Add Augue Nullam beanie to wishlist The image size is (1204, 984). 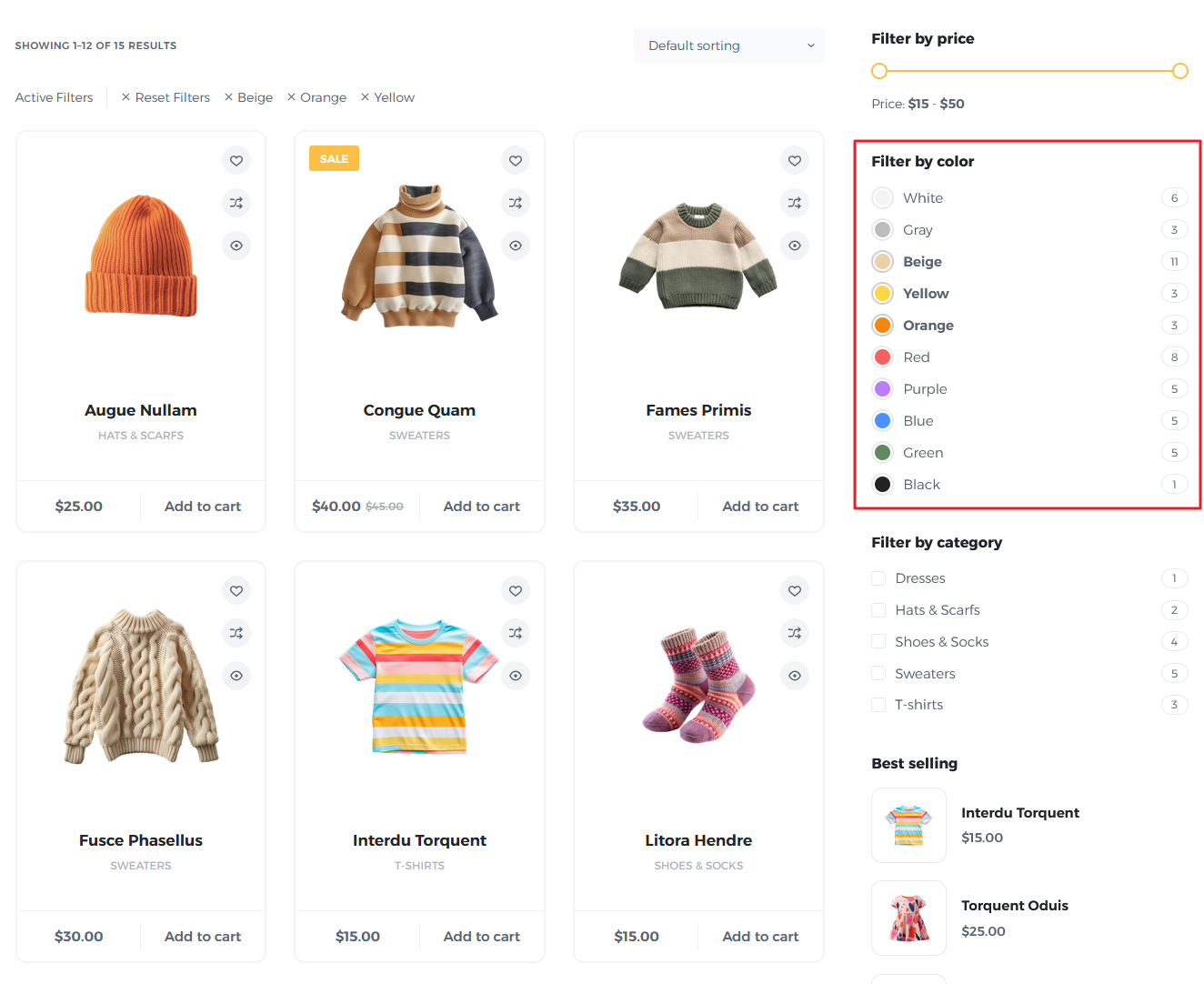(x=236, y=160)
